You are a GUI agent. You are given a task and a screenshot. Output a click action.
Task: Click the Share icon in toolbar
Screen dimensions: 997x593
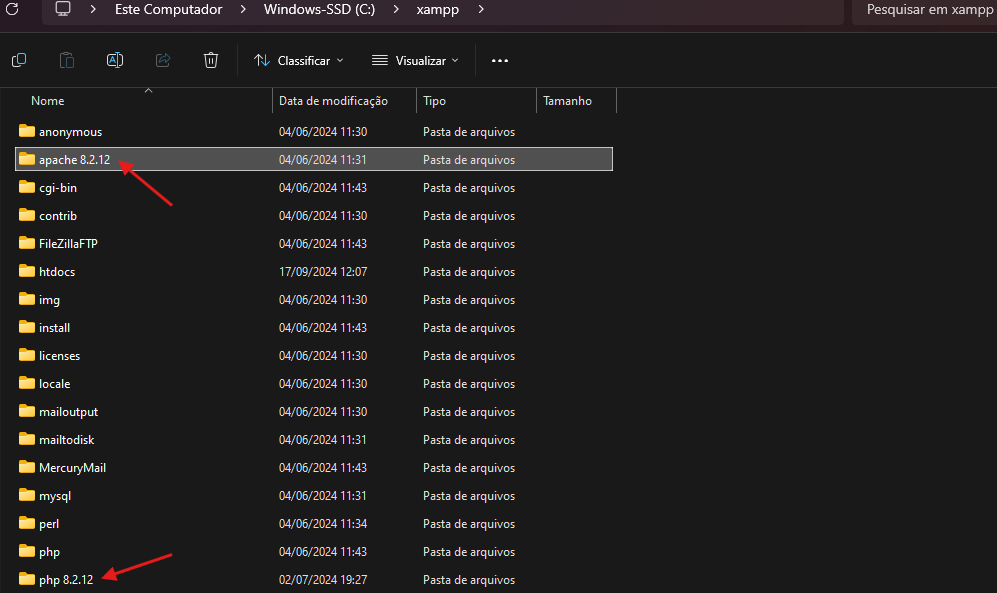163,60
